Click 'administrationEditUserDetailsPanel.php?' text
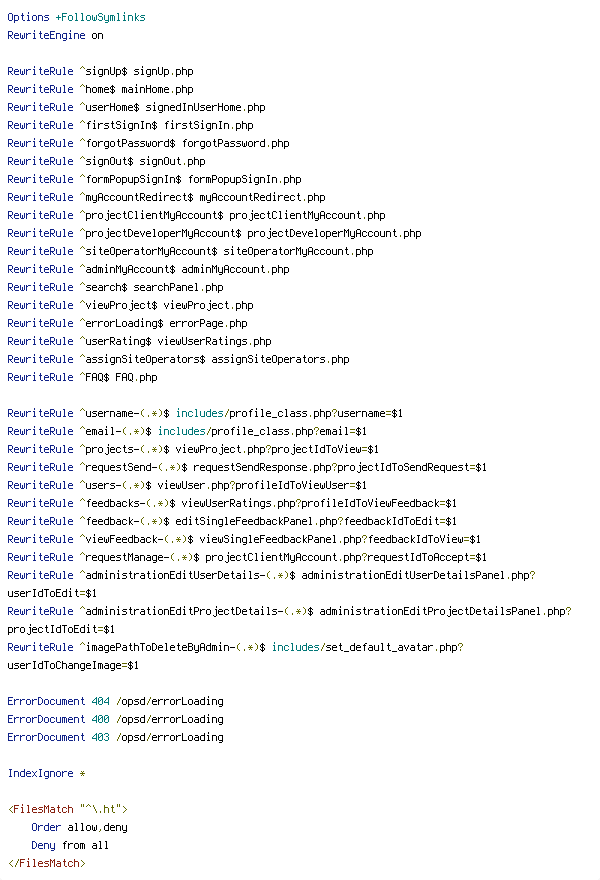 pos(419,574)
